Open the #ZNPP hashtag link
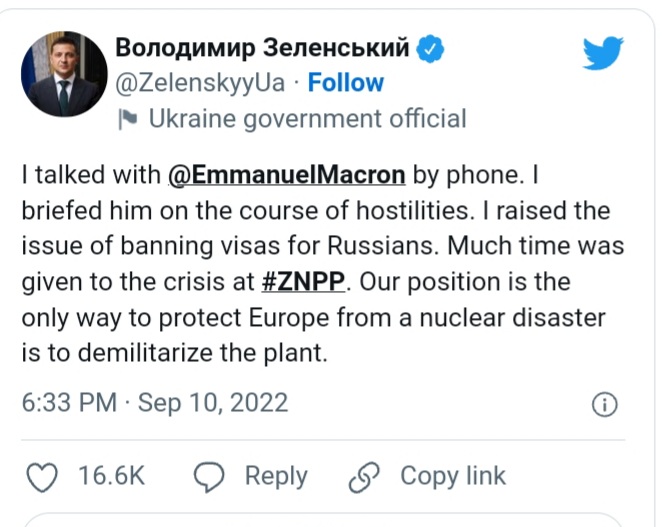 click(x=305, y=282)
